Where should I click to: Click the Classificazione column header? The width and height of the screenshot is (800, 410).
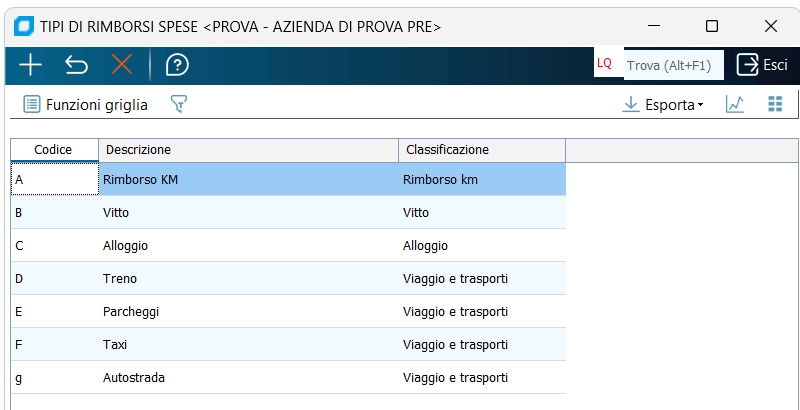tap(481, 150)
